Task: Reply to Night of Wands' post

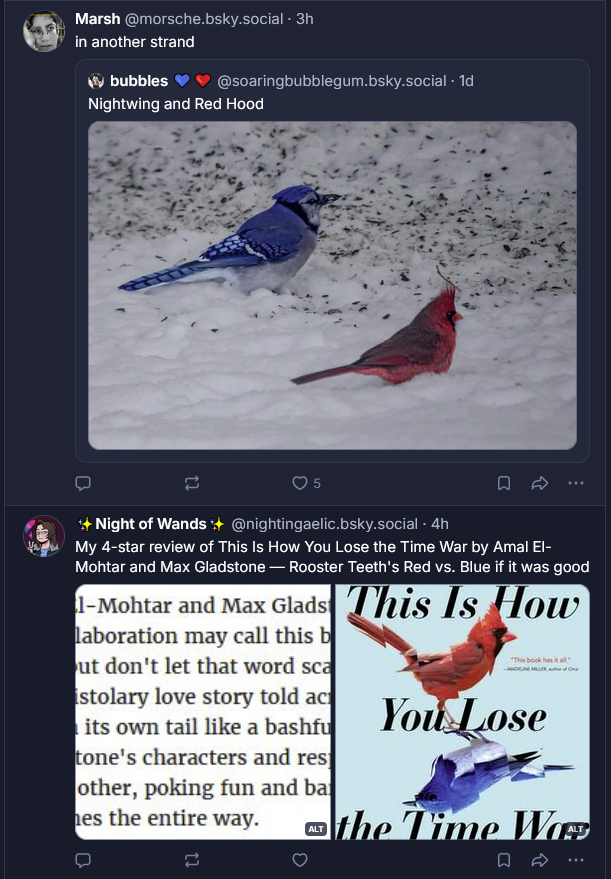Action: (x=84, y=859)
